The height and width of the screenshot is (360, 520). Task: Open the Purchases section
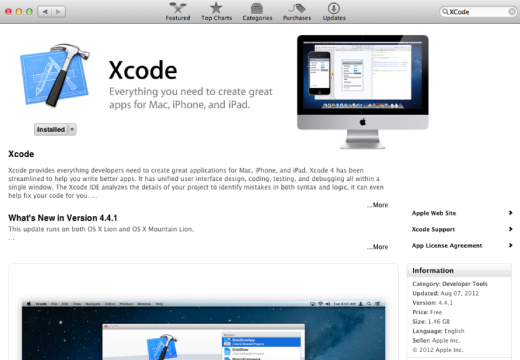tap(297, 12)
